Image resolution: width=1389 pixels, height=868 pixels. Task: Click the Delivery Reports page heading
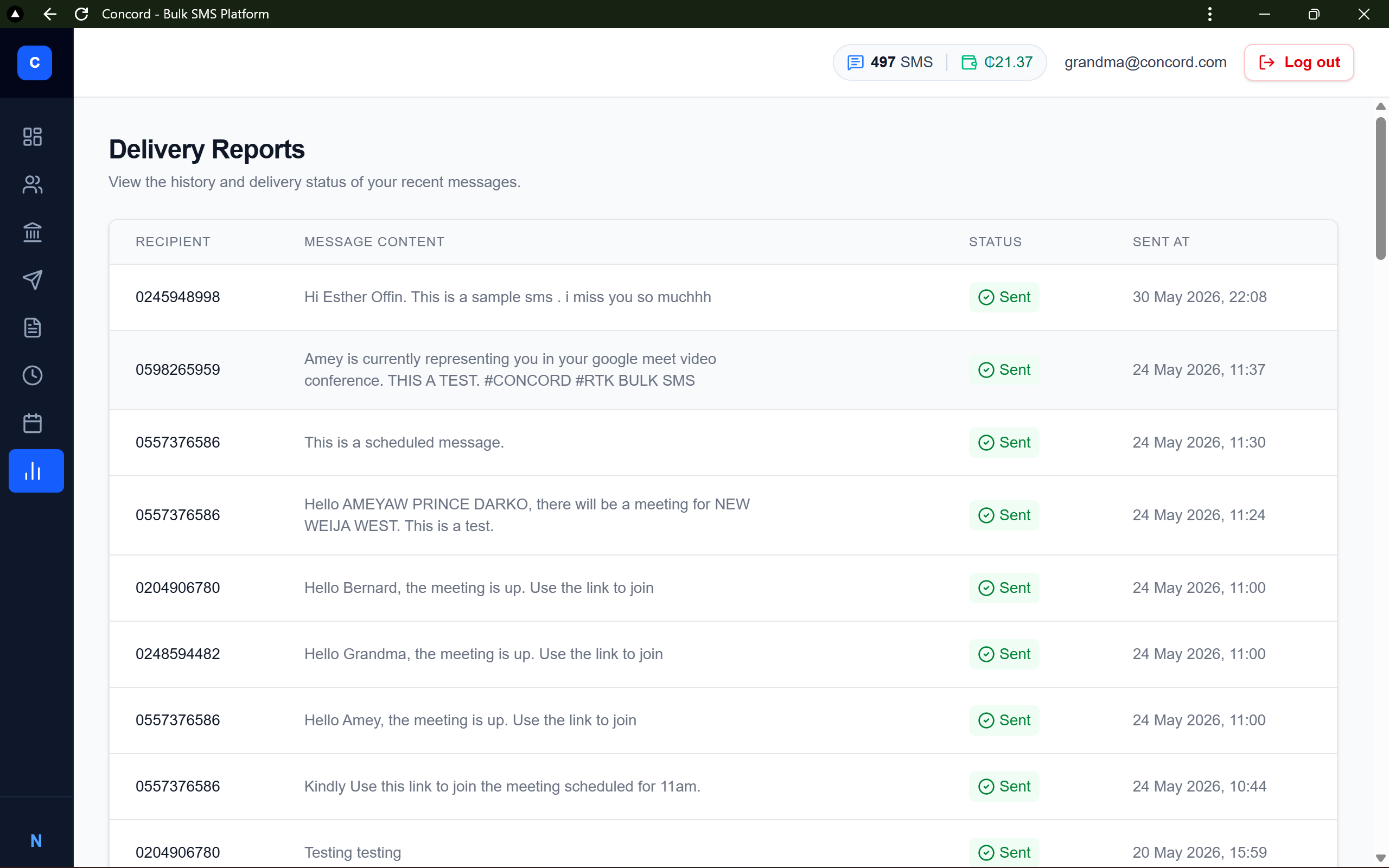(207, 149)
